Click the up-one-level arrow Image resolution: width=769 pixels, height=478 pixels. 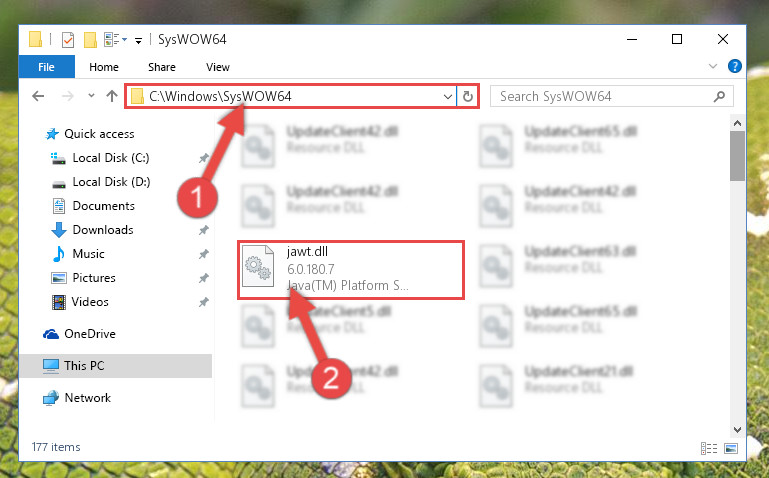coord(112,96)
